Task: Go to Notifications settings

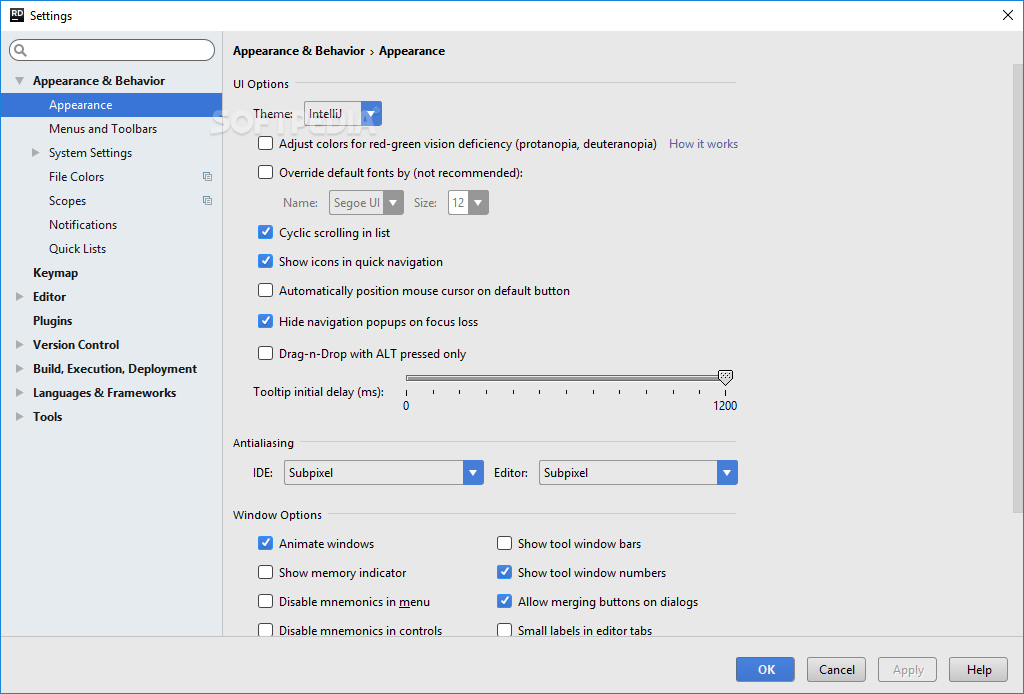Action: 83,225
